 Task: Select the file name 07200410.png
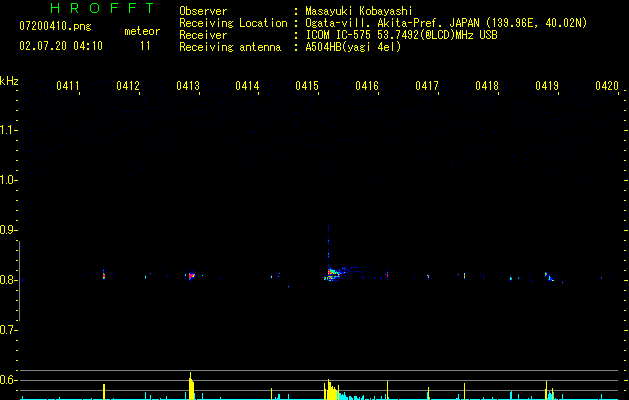click(55, 27)
